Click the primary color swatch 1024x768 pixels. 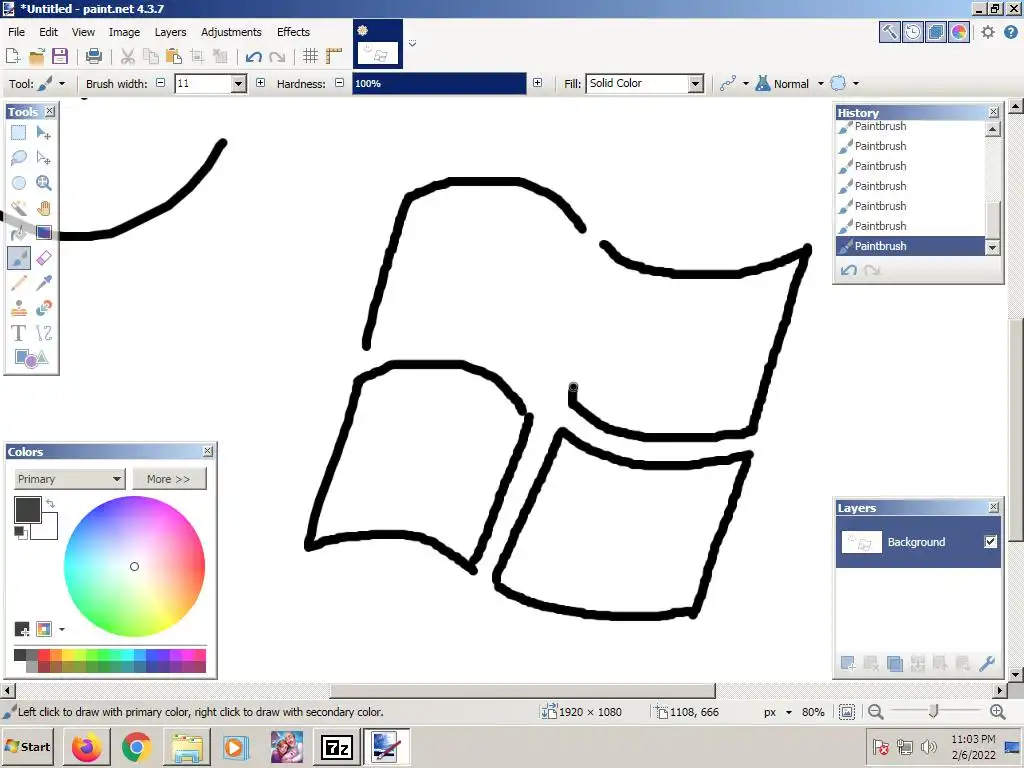click(x=27, y=510)
